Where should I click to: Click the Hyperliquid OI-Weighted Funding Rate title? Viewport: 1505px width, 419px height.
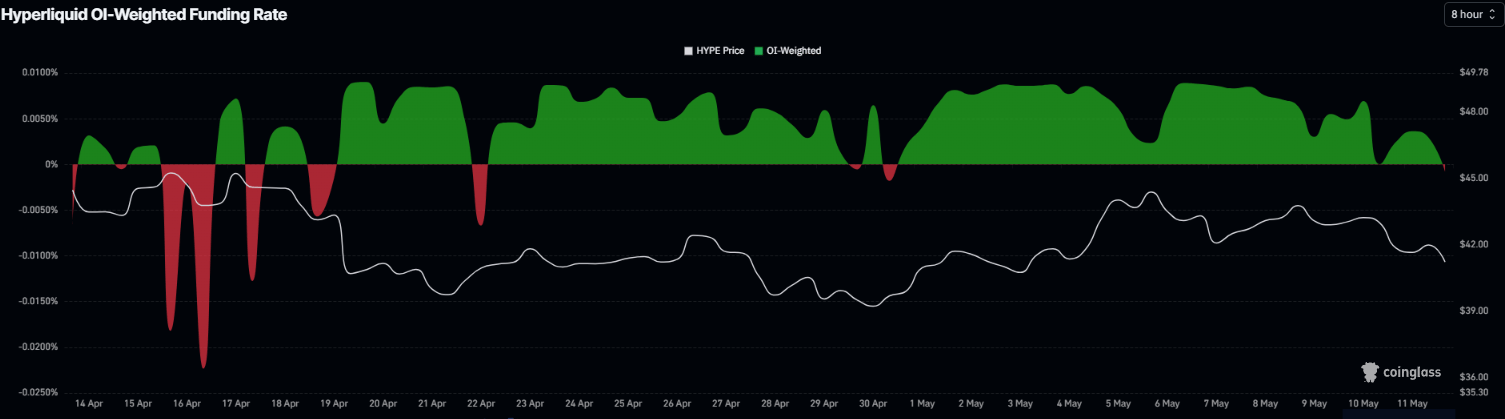[144, 15]
